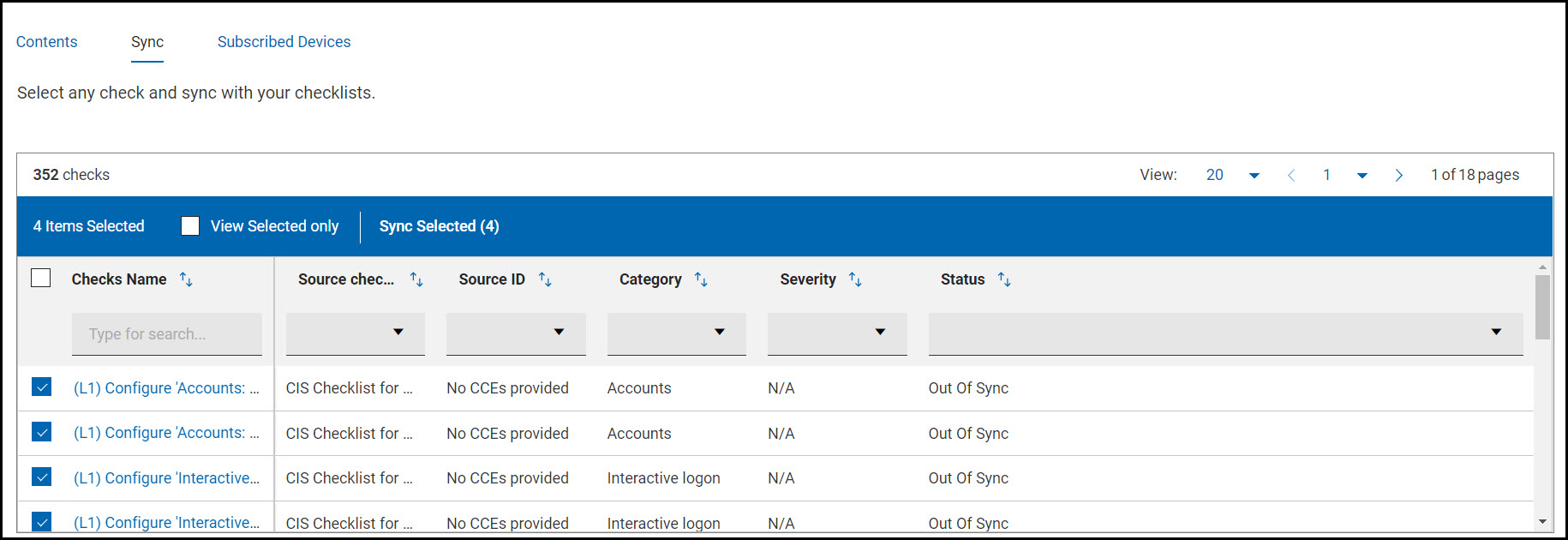This screenshot has width=1568, height=540.
Task: Expand the Status filter dropdown
Action: (1495, 332)
